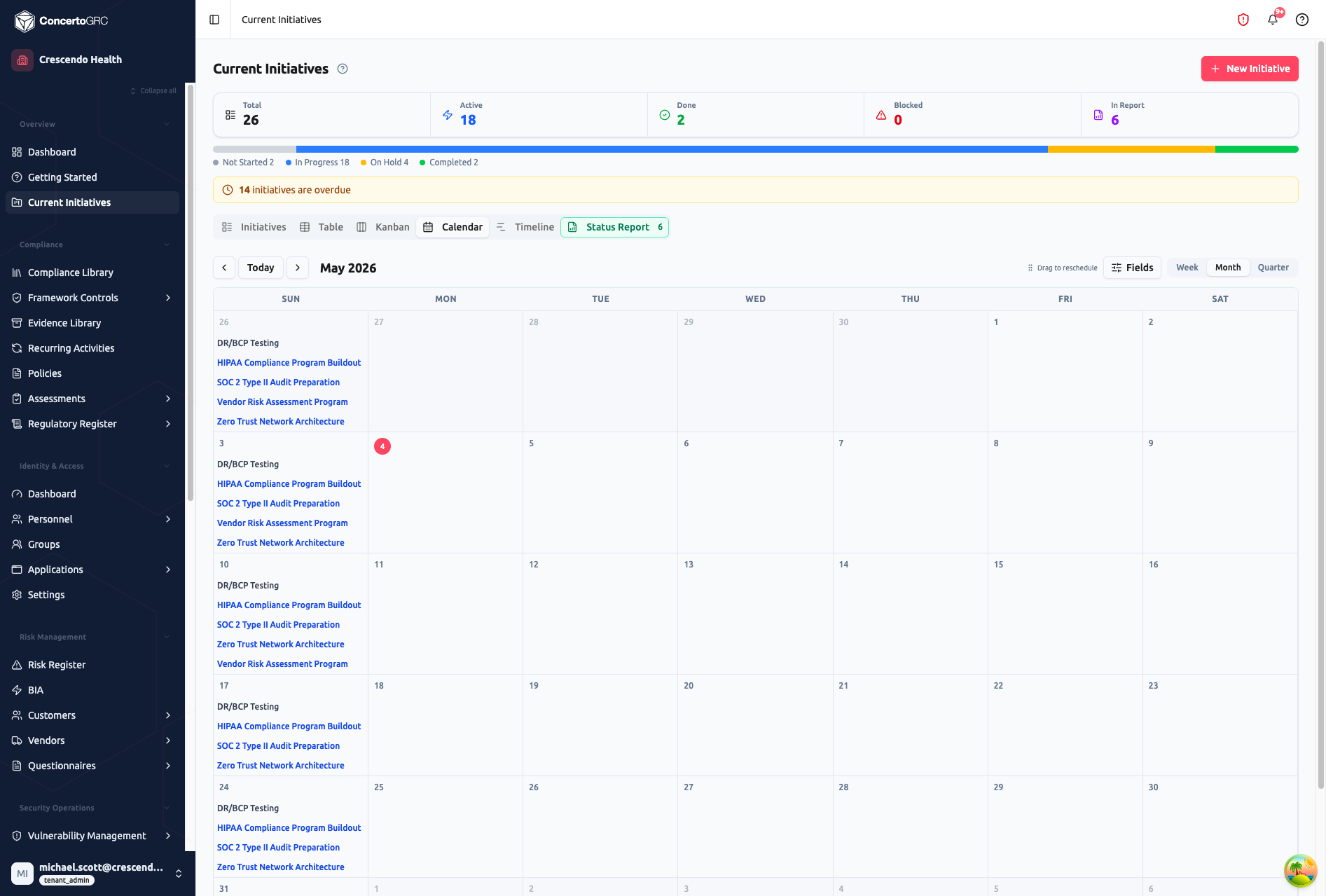Click the New Initiative button
1326x896 pixels.
(x=1250, y=69)
